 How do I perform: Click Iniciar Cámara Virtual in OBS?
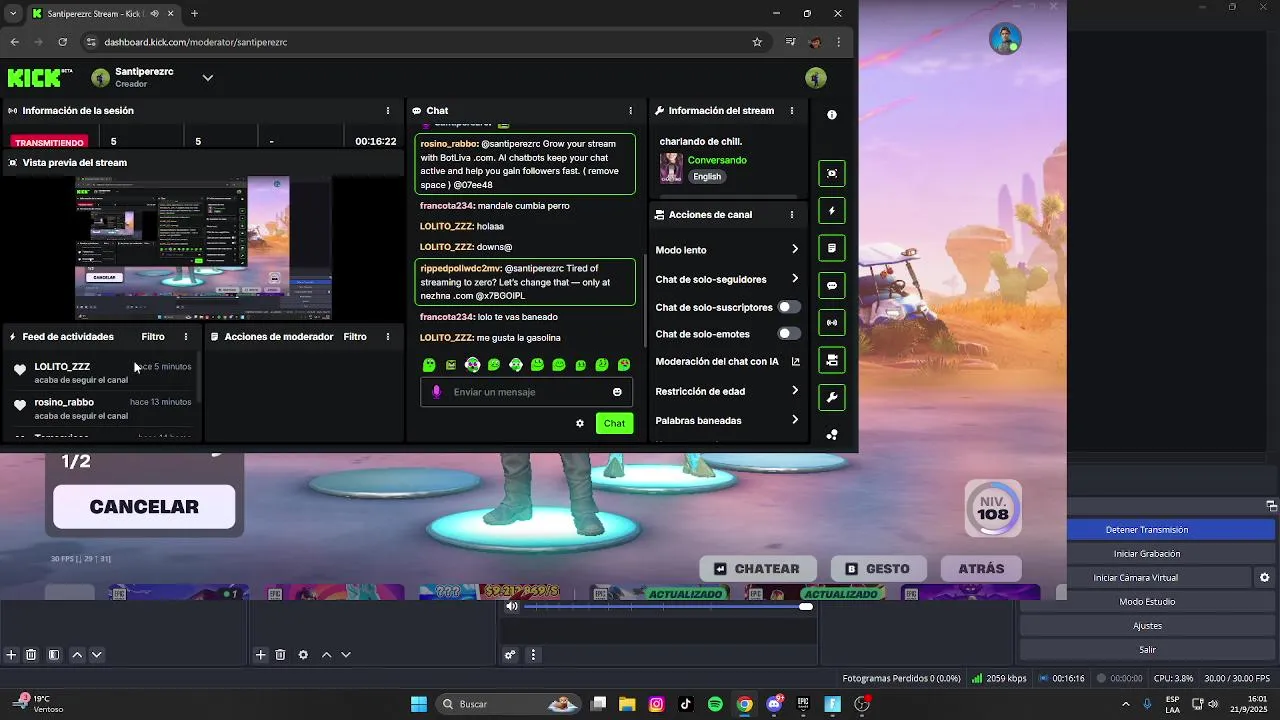point(1135,578)
